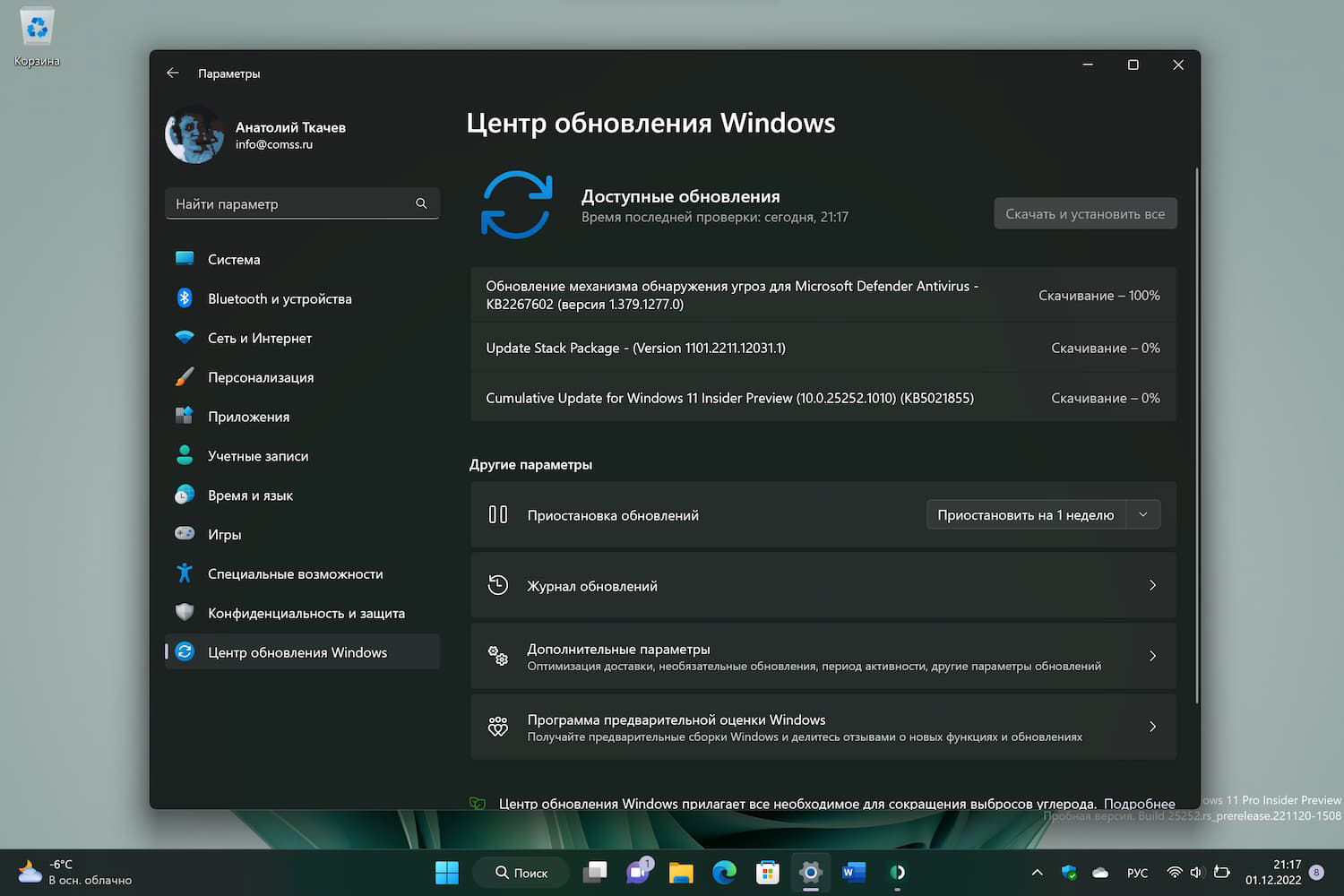
Task: Open Windows Security tray icon
Action: click(1069, 873)
